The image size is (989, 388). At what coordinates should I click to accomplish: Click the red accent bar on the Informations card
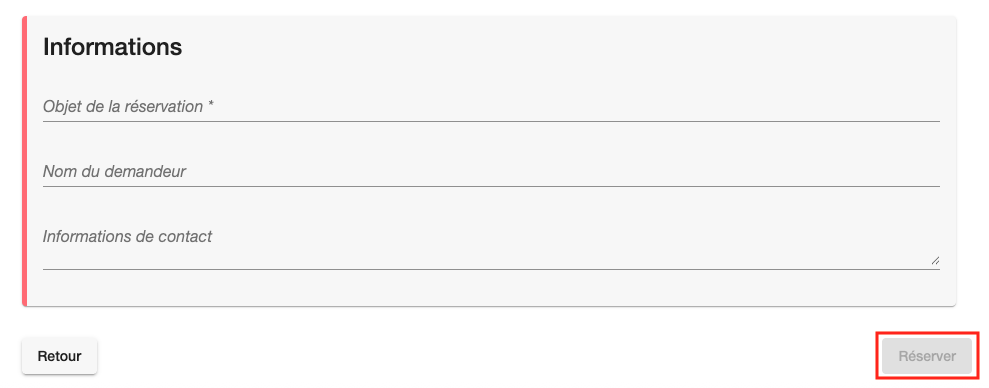click(x=24, y=162)
